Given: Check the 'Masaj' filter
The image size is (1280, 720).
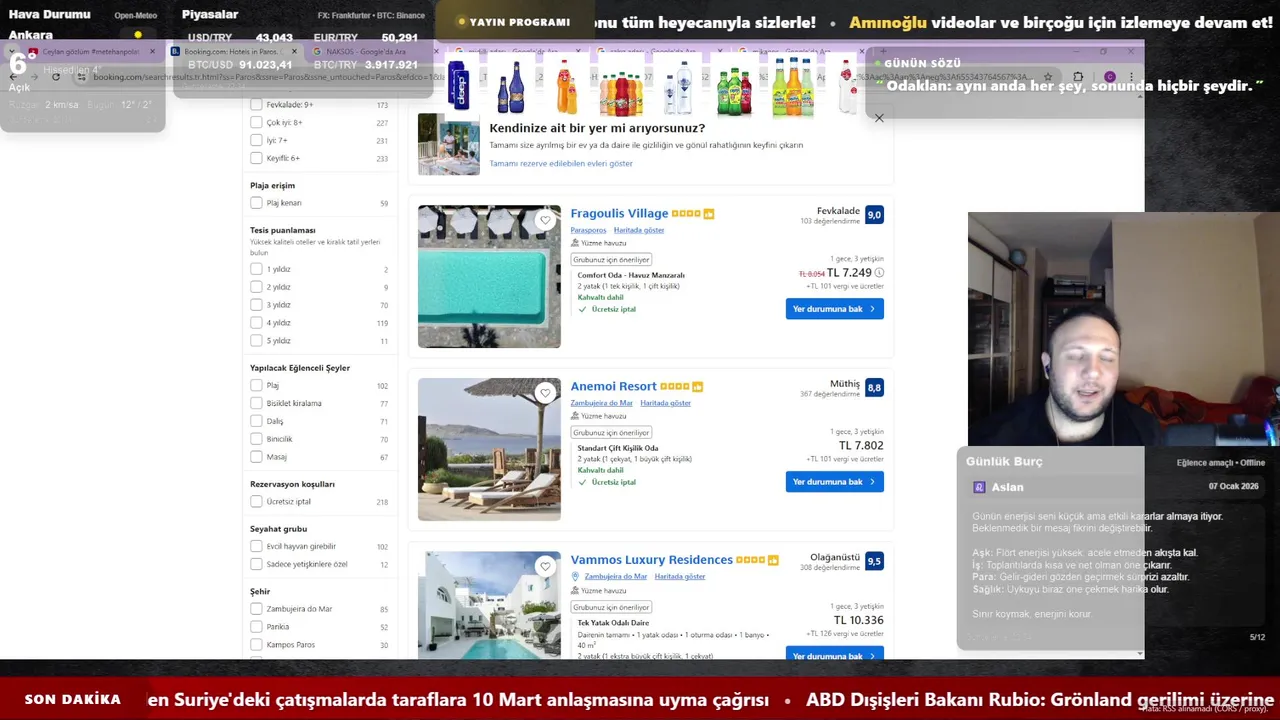Looking at the screenshot, I should click(256, 457).
